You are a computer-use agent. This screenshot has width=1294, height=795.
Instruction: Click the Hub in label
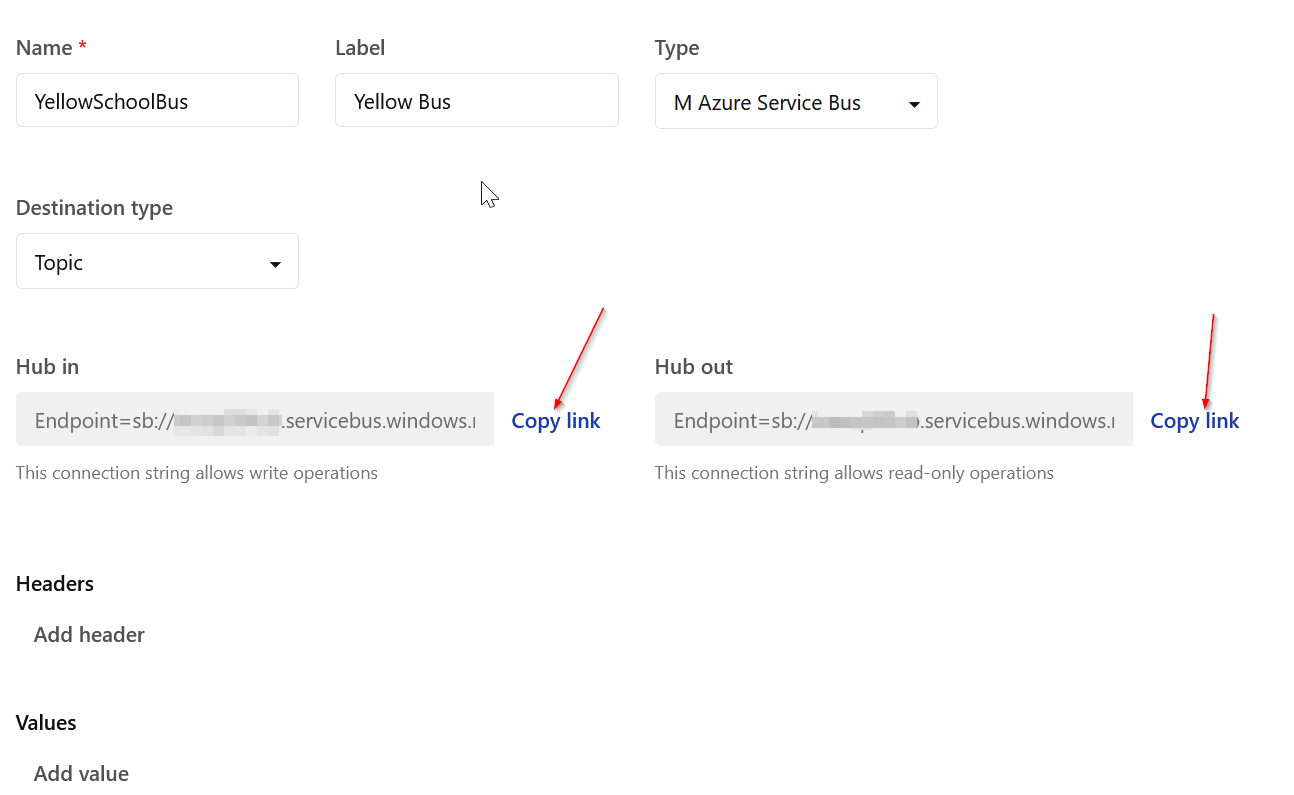47,367
